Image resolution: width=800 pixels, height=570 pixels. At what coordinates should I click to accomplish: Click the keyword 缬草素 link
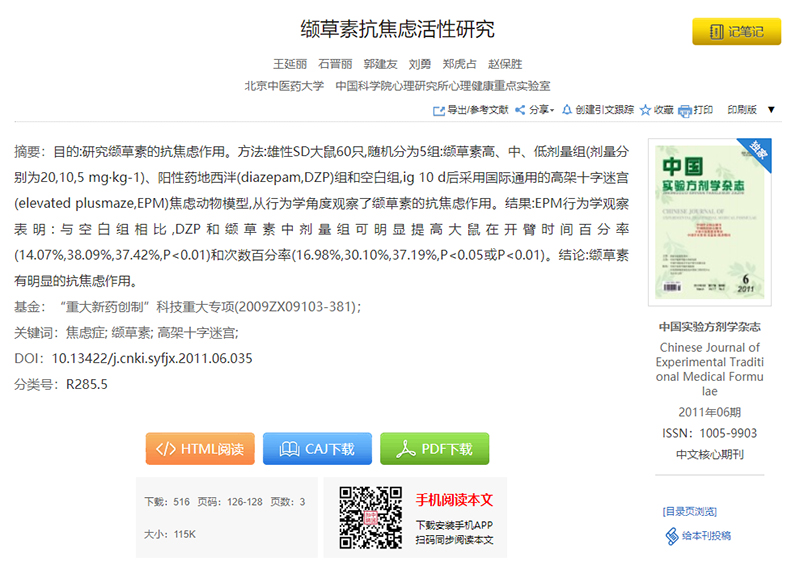(131, 333)
